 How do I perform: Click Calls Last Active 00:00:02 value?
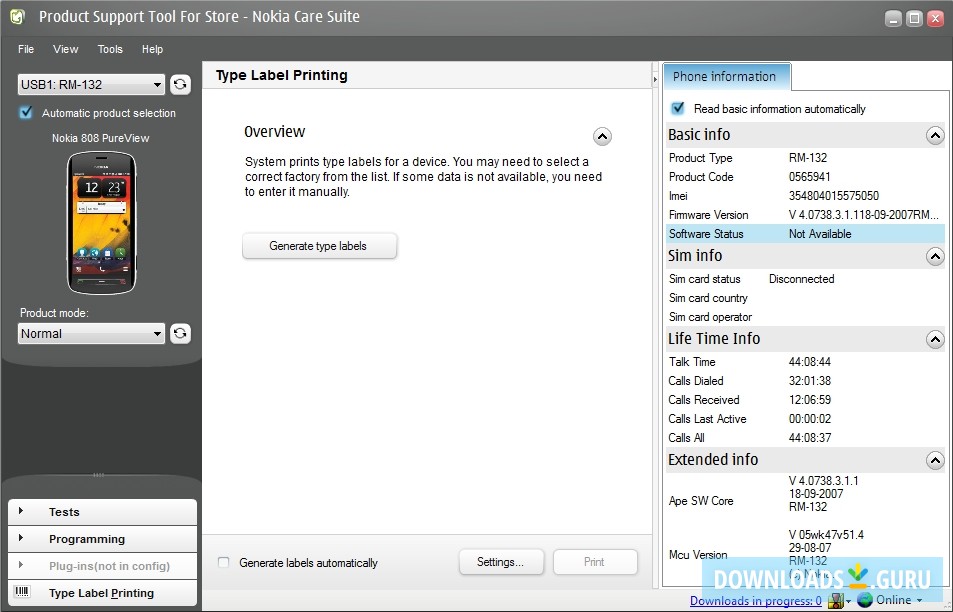pyautogui.click(x=810, y=419)
